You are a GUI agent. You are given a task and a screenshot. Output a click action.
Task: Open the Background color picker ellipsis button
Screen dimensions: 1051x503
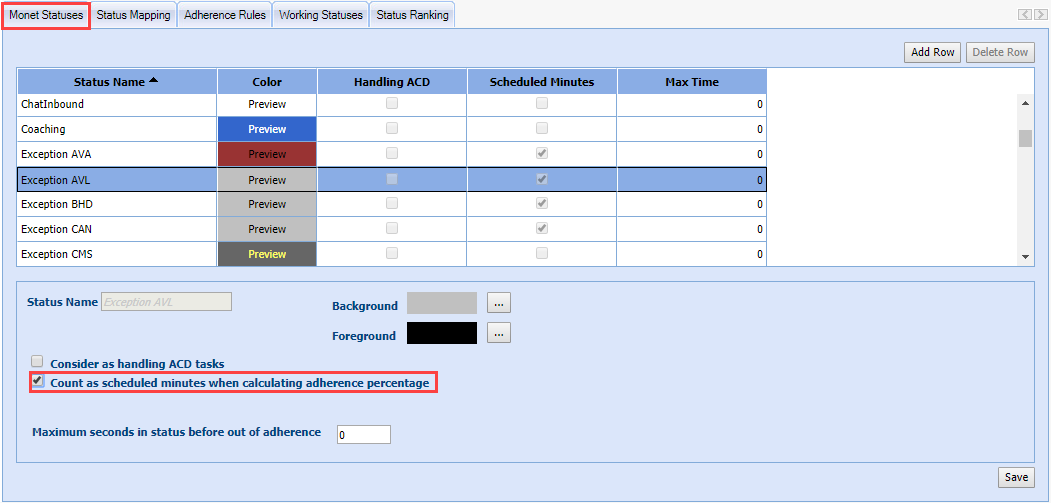[x=498, y=304]
